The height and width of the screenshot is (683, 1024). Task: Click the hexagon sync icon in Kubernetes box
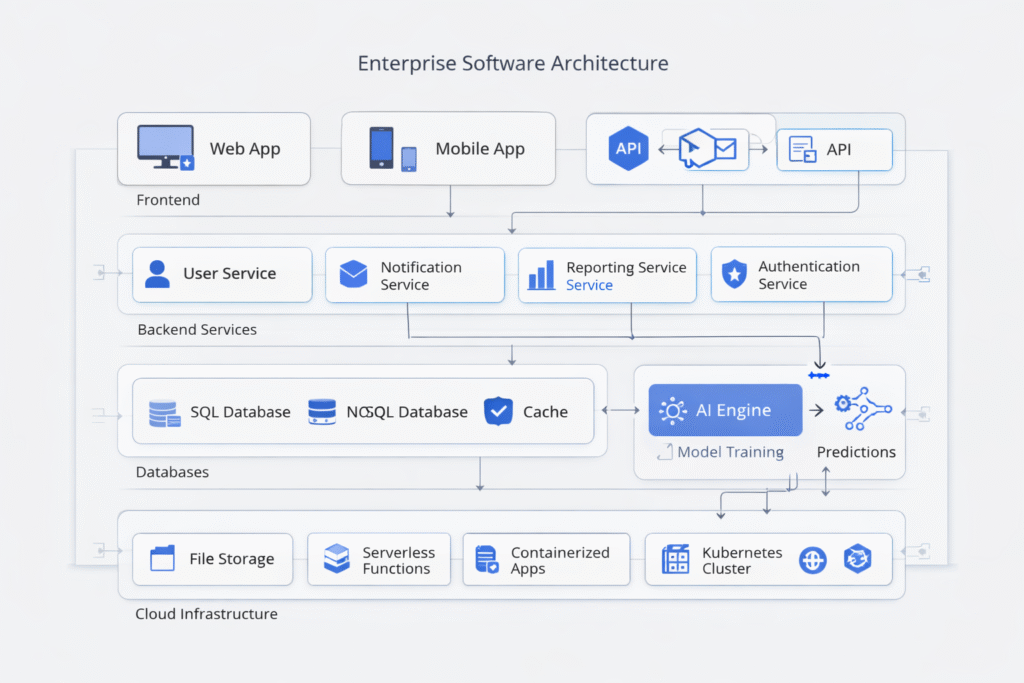857,559
